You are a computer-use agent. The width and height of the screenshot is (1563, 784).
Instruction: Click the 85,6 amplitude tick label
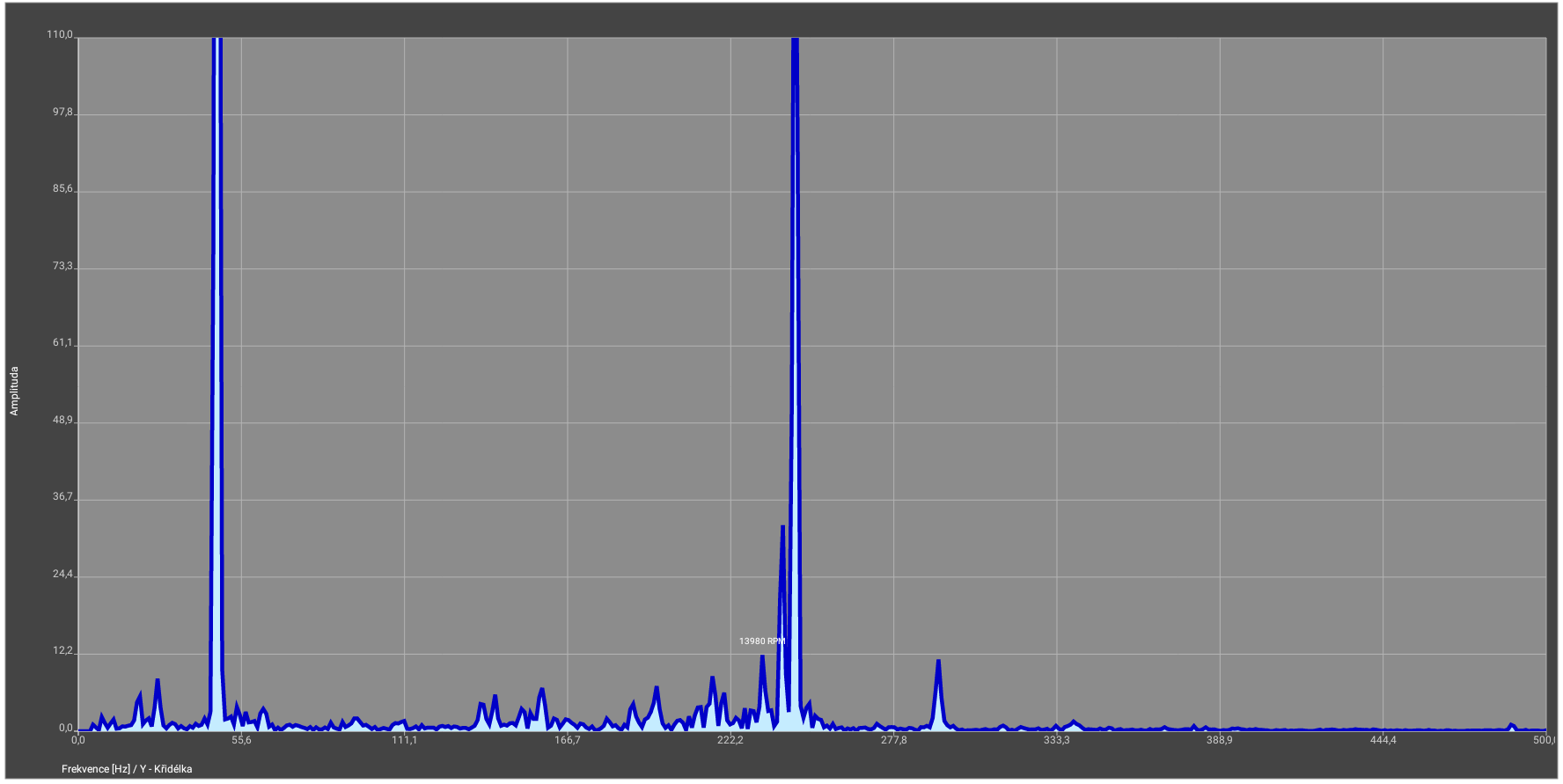coord(62,189)
